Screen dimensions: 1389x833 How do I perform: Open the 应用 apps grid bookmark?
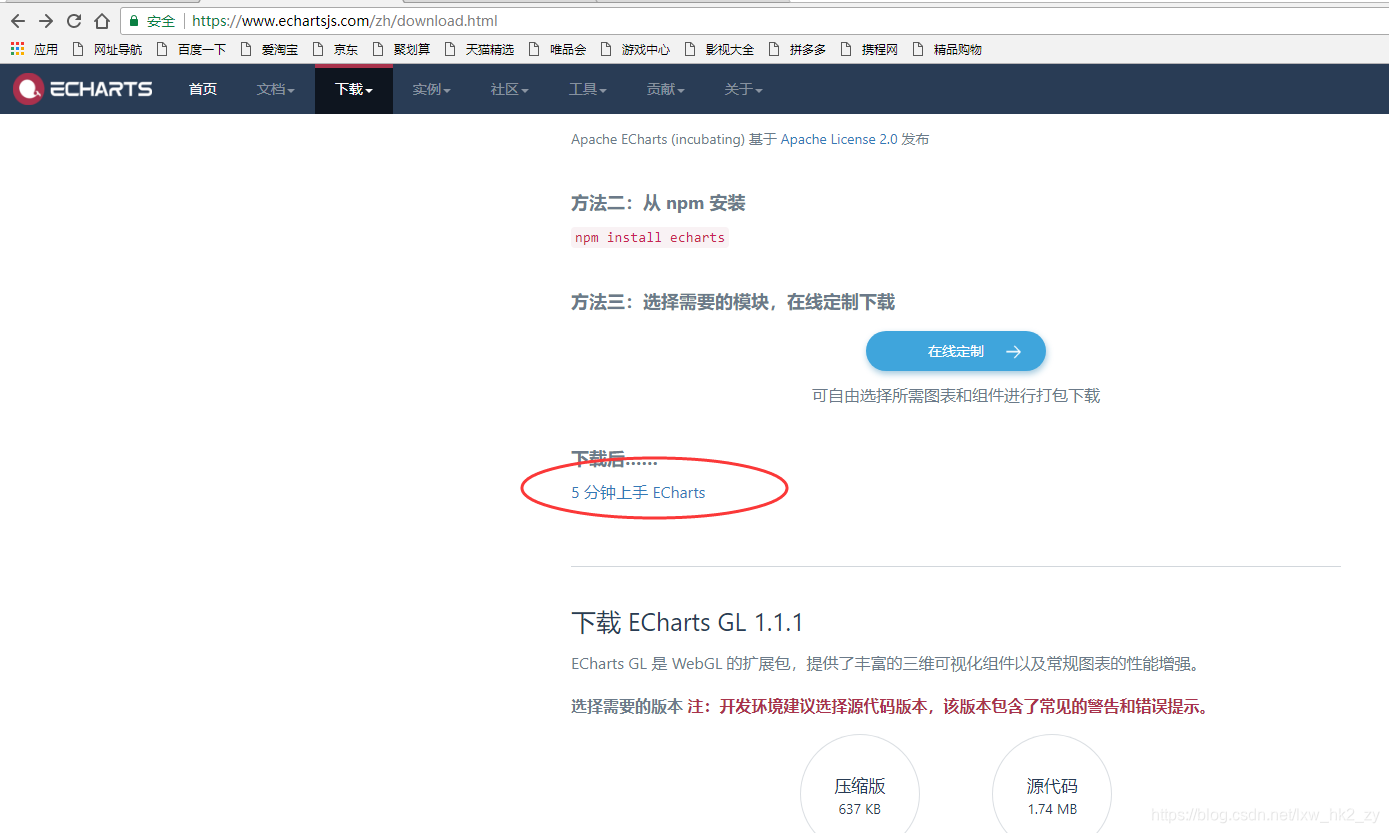34,49
